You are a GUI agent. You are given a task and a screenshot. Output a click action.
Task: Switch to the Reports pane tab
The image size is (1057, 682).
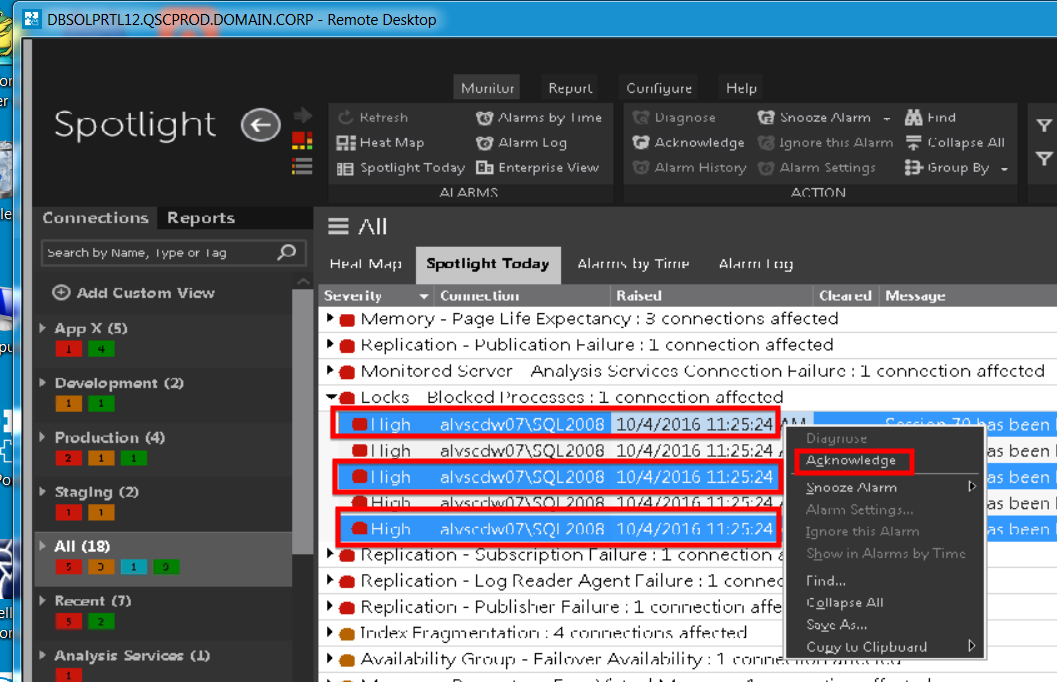tap(201, 218)
